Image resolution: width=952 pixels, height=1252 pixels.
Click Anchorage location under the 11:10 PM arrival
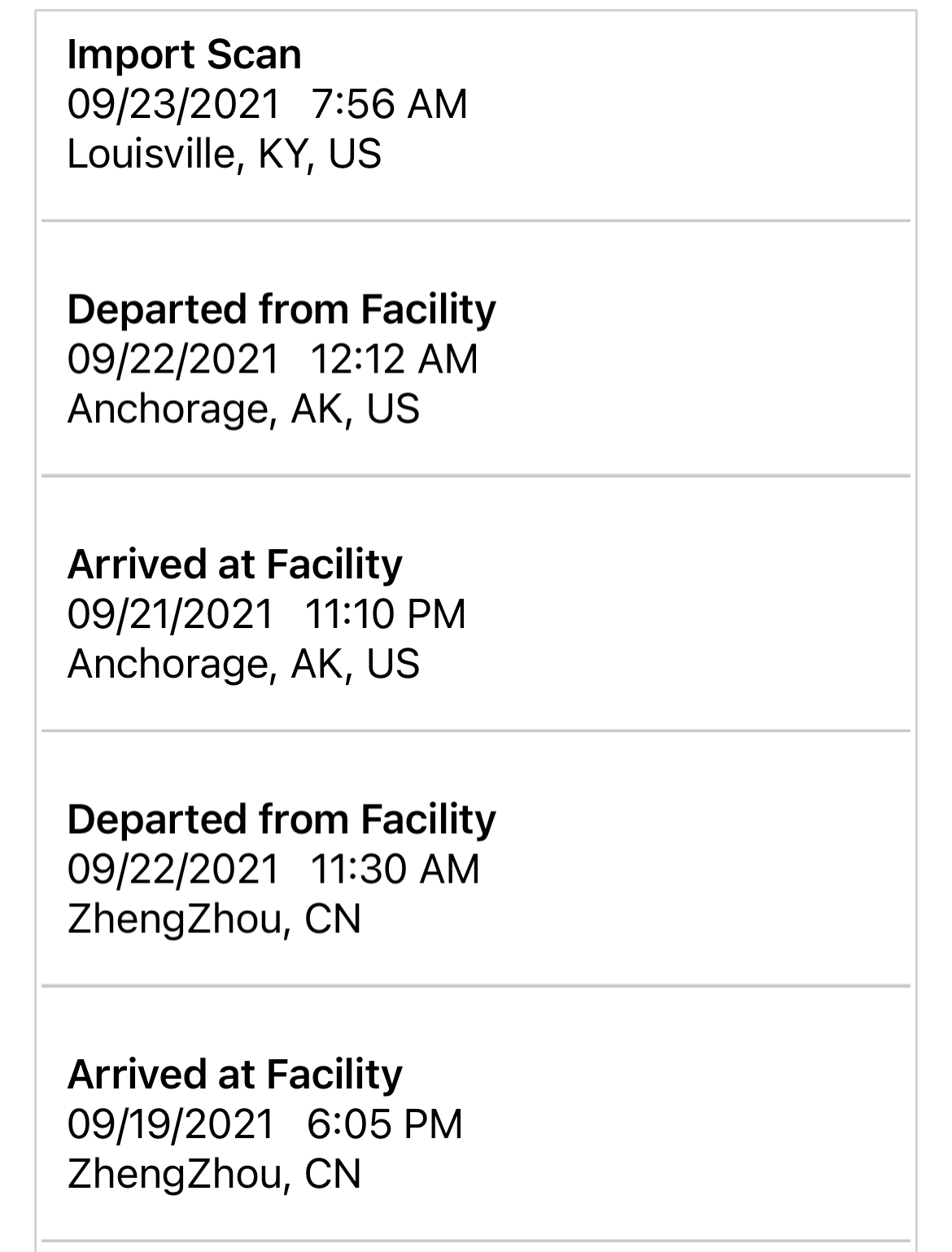tap(243, 663)
